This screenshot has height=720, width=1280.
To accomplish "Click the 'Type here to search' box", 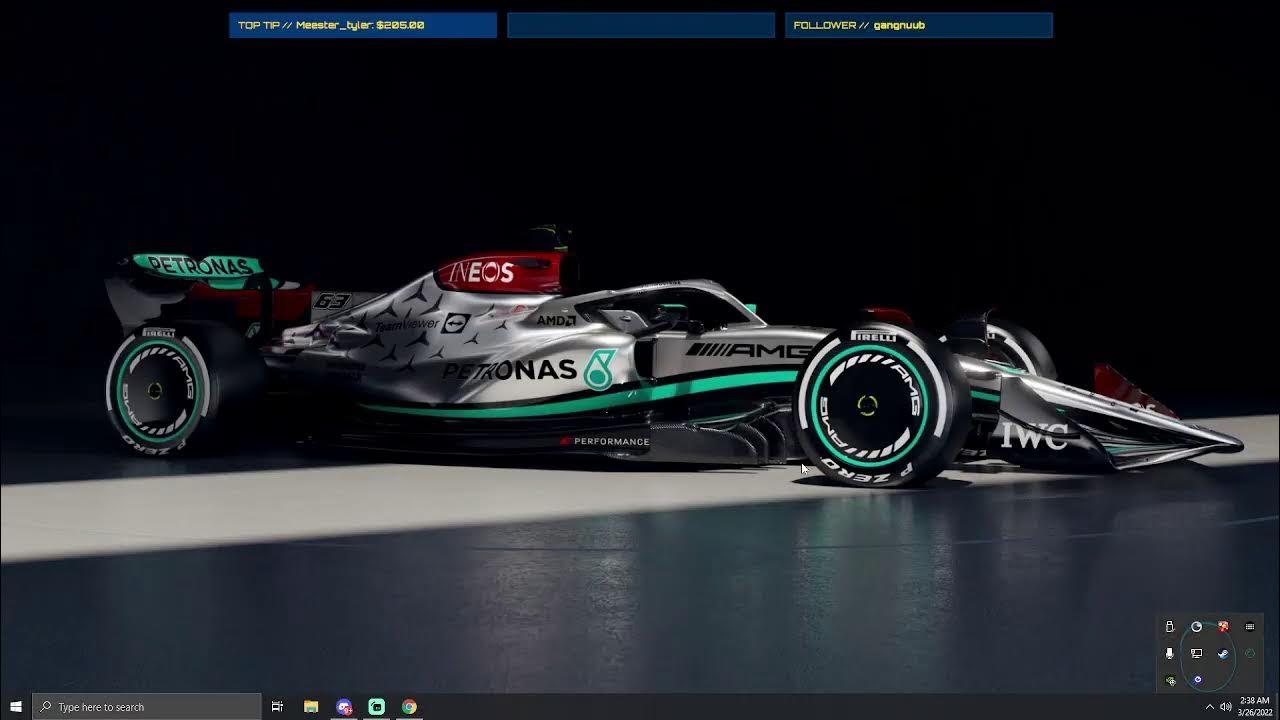I will click(x=147, y=706).
